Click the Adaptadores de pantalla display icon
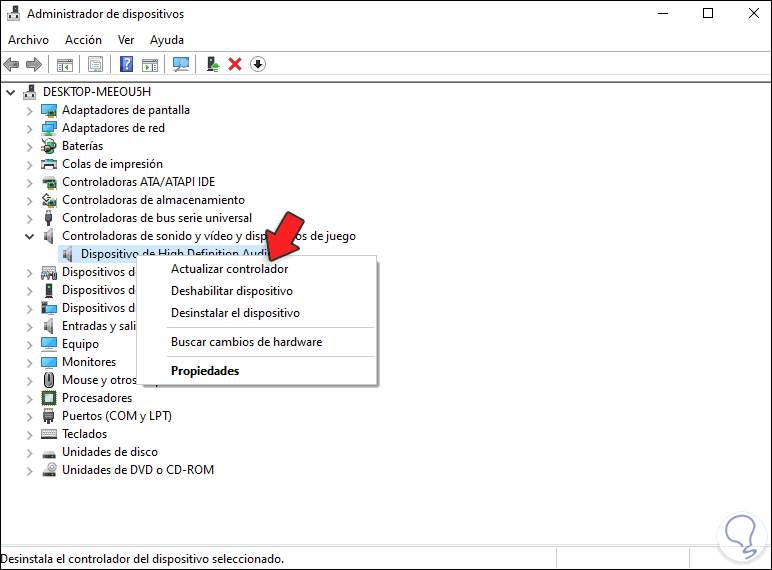 [x=49, y=110]
